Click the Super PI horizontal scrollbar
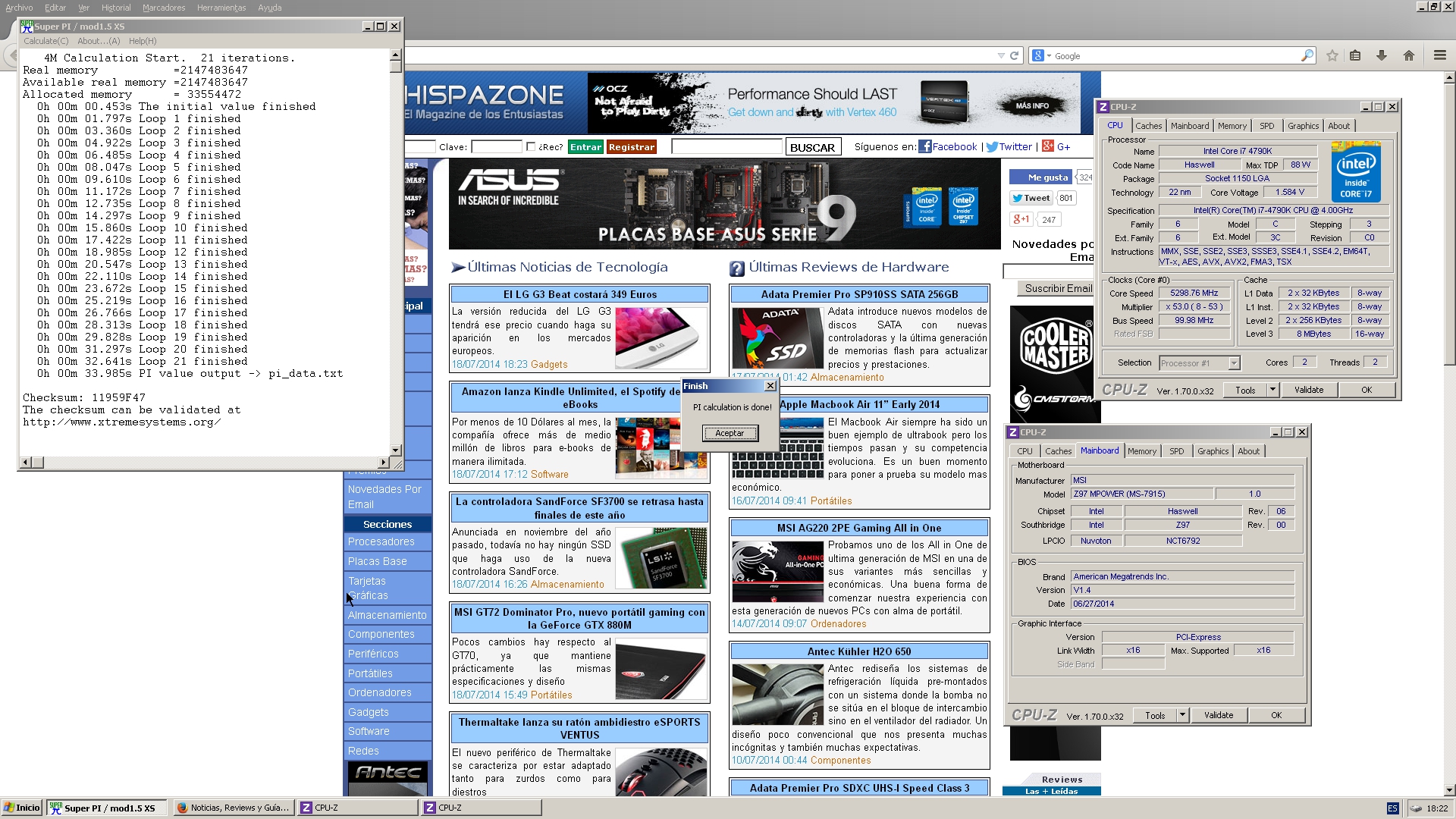 coord(205,462)
